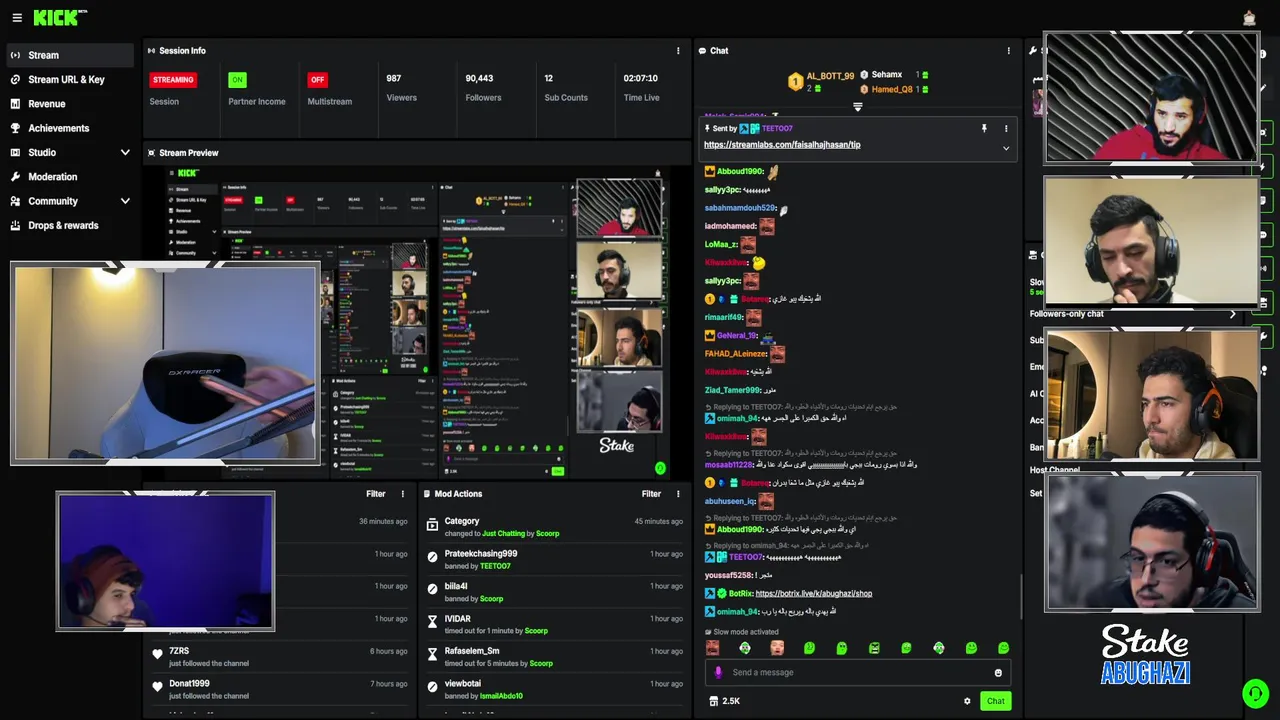
Task: Click the Stream Preview panel icon
Action: tap(151, 153)
